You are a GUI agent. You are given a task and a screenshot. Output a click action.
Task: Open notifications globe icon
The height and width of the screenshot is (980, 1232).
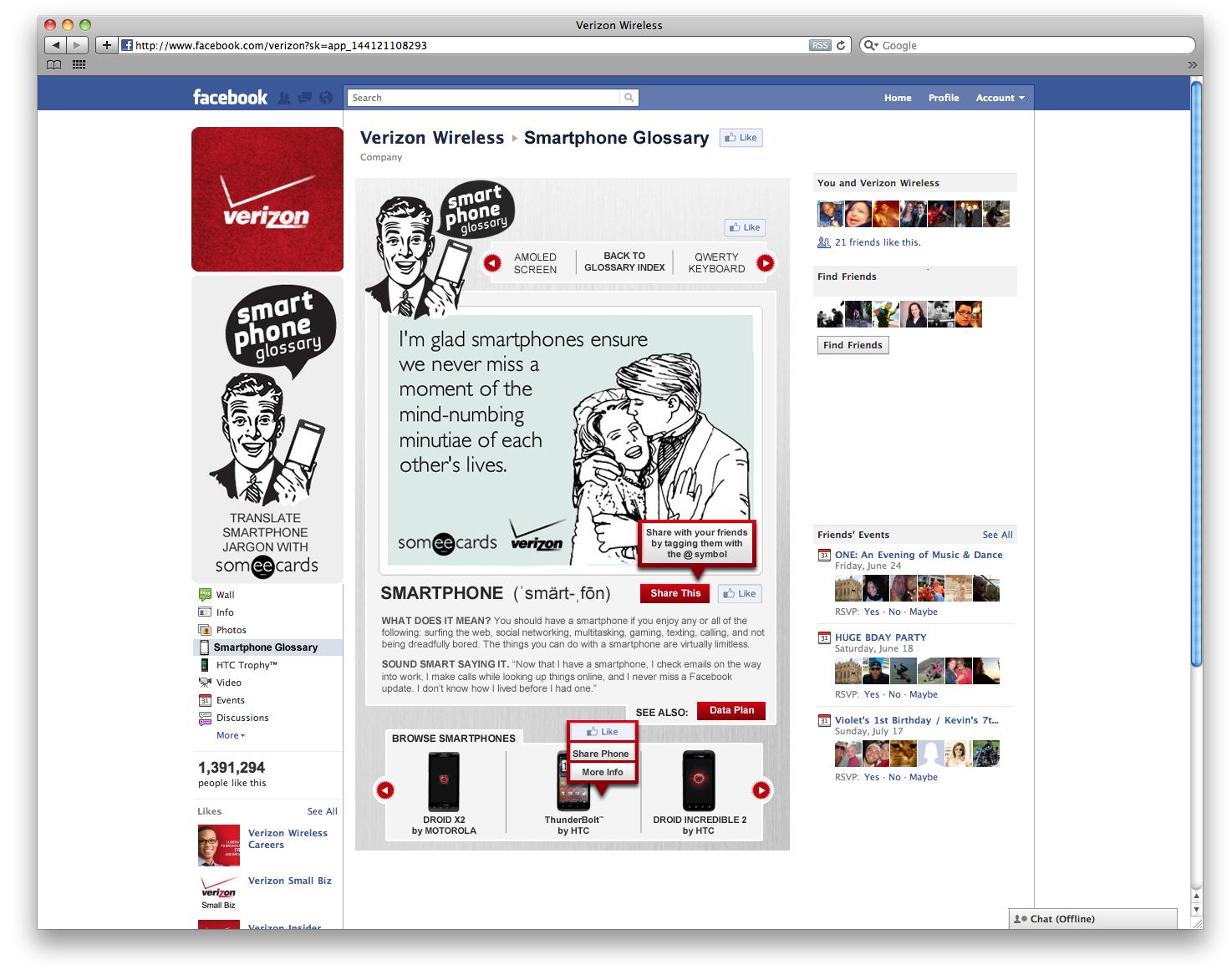coord(326,98)
